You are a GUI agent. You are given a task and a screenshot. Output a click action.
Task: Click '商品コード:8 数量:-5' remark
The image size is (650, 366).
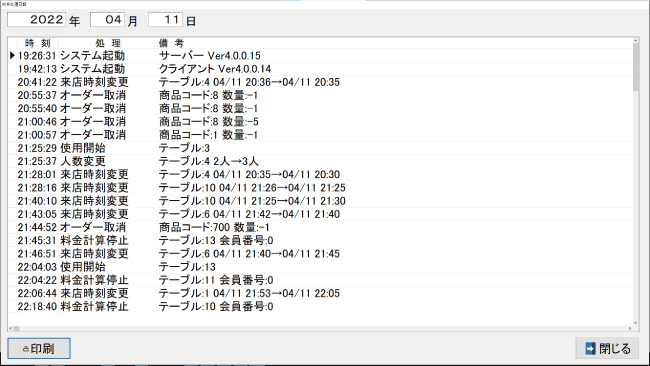(209, 121)
